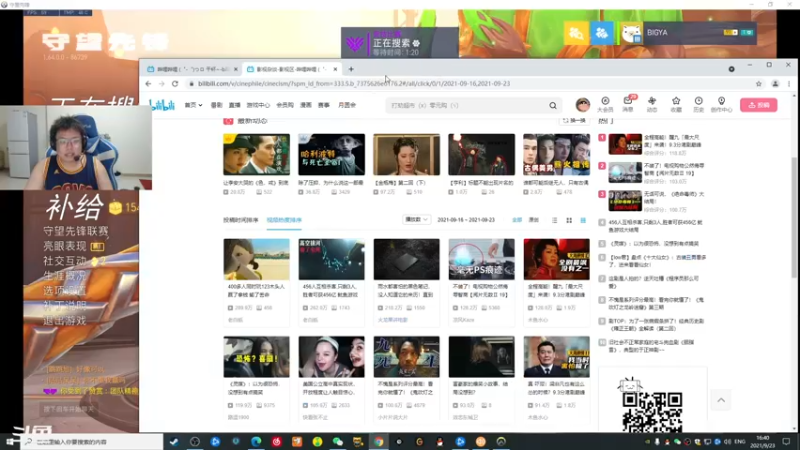Click 选项 in the Overwatch menu
This screenshot has width=800, height=450.
click(64, 290)
